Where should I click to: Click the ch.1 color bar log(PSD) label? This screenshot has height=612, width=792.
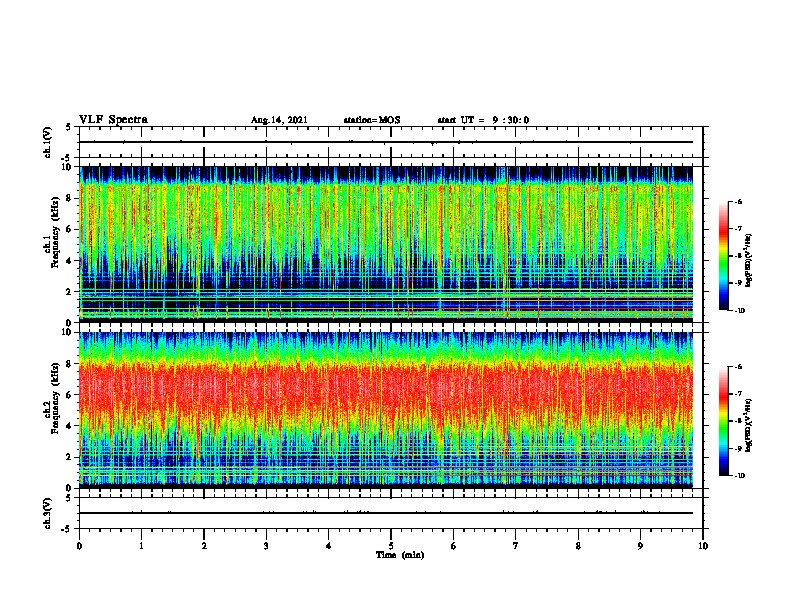point(749,261)
